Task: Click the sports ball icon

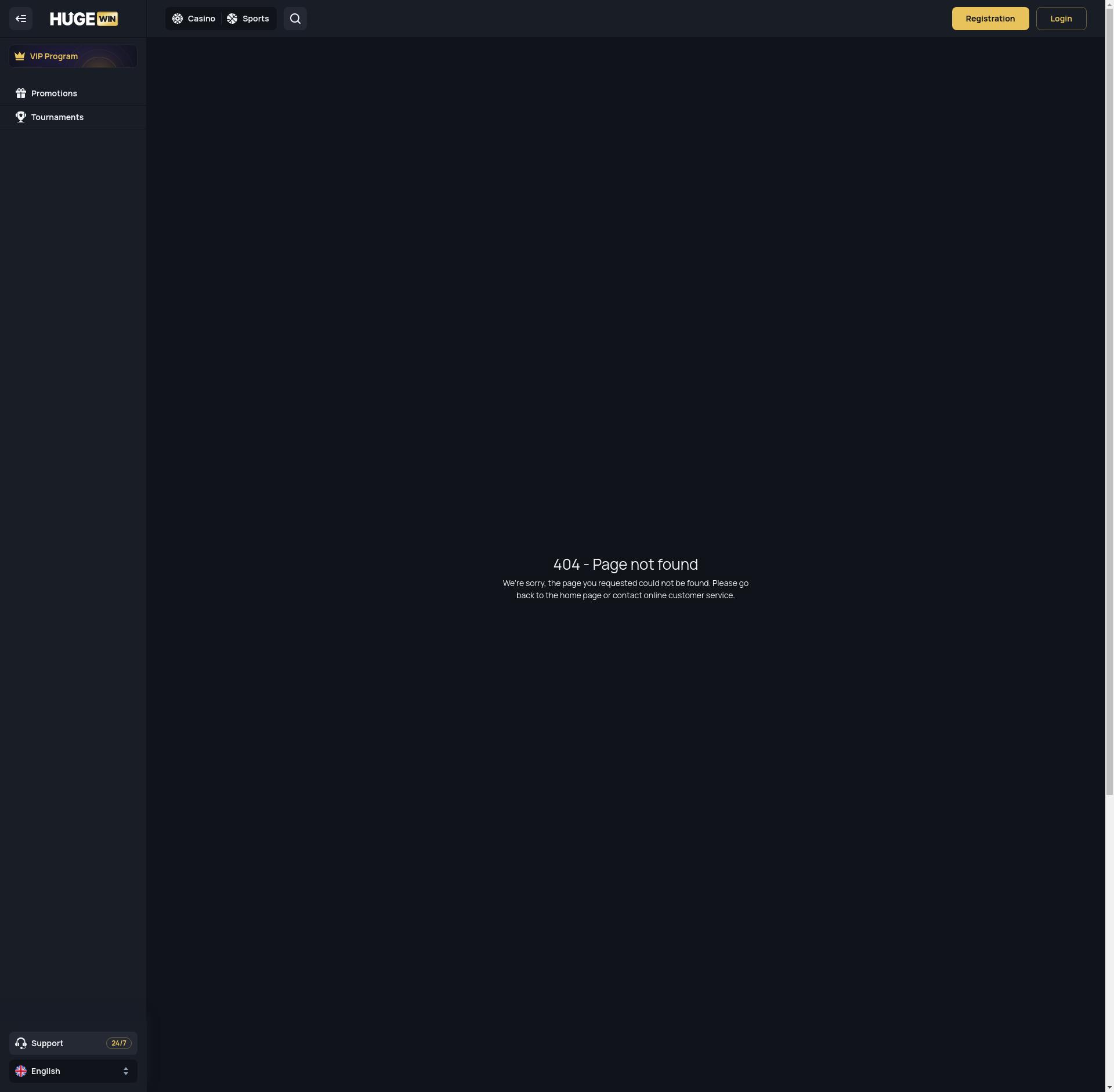Action: point(232,19)
